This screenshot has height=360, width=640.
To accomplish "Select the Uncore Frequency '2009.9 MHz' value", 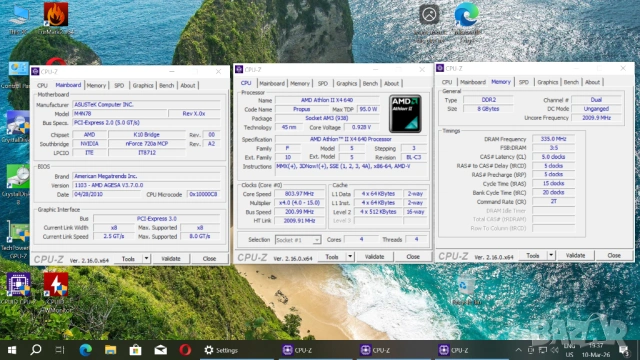I will point(596,118).
